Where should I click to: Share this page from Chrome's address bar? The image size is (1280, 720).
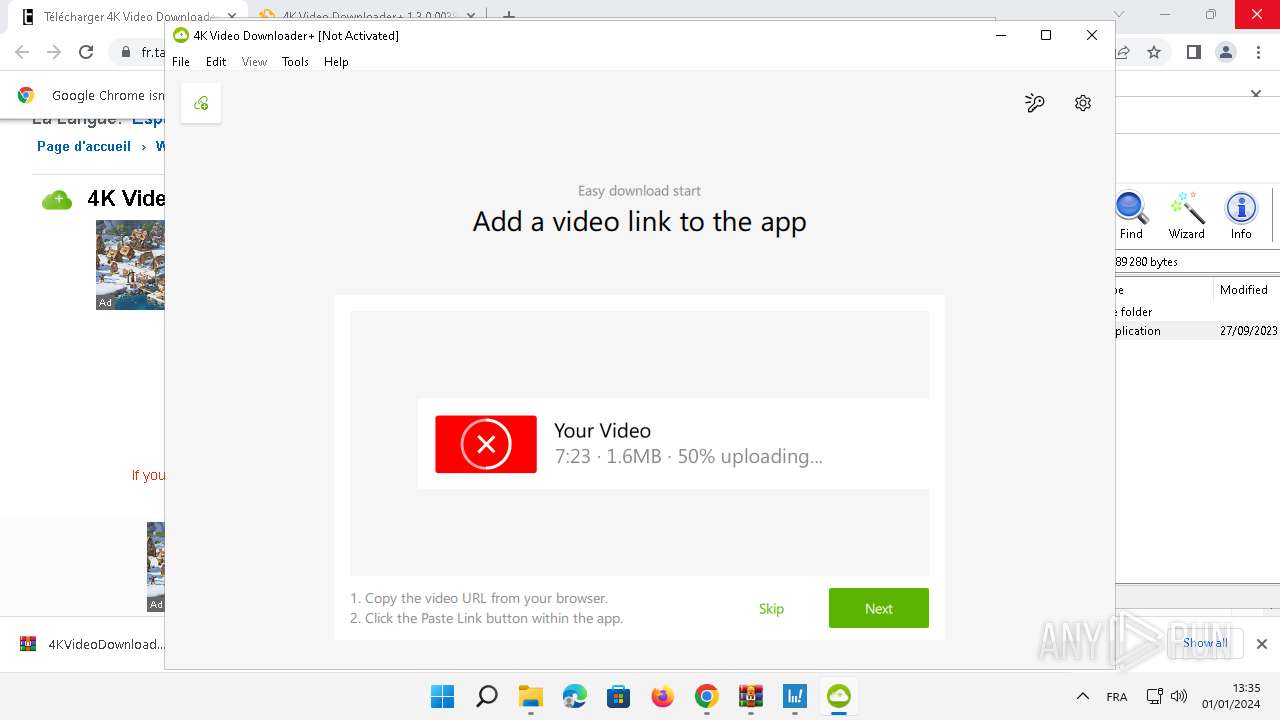pyautogui.click(x=1123, y=52)
